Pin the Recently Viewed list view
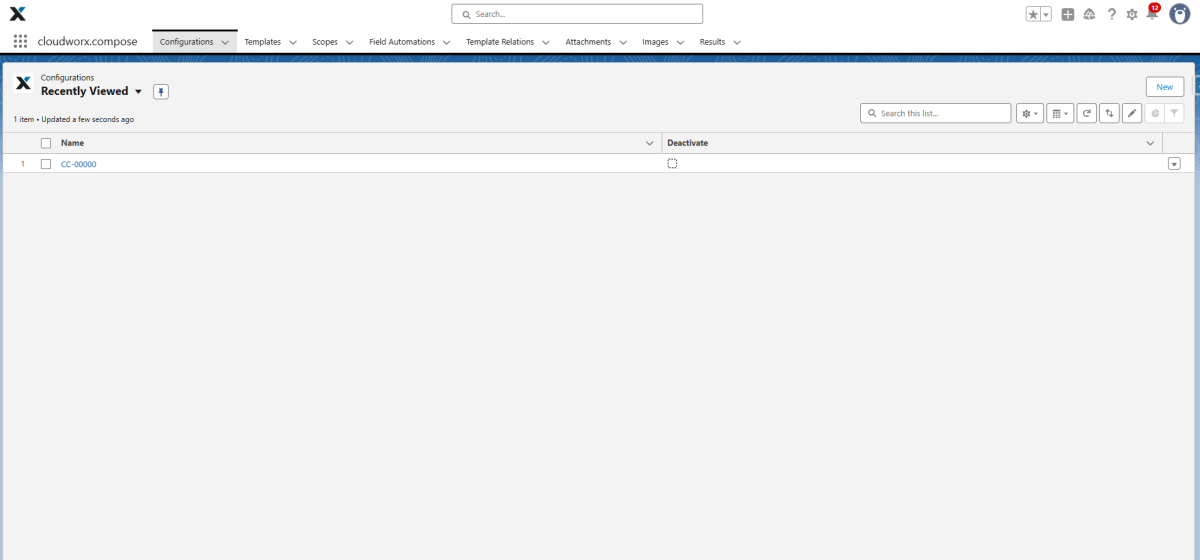Screen dimensions: 1200x560 pos(161,92)
